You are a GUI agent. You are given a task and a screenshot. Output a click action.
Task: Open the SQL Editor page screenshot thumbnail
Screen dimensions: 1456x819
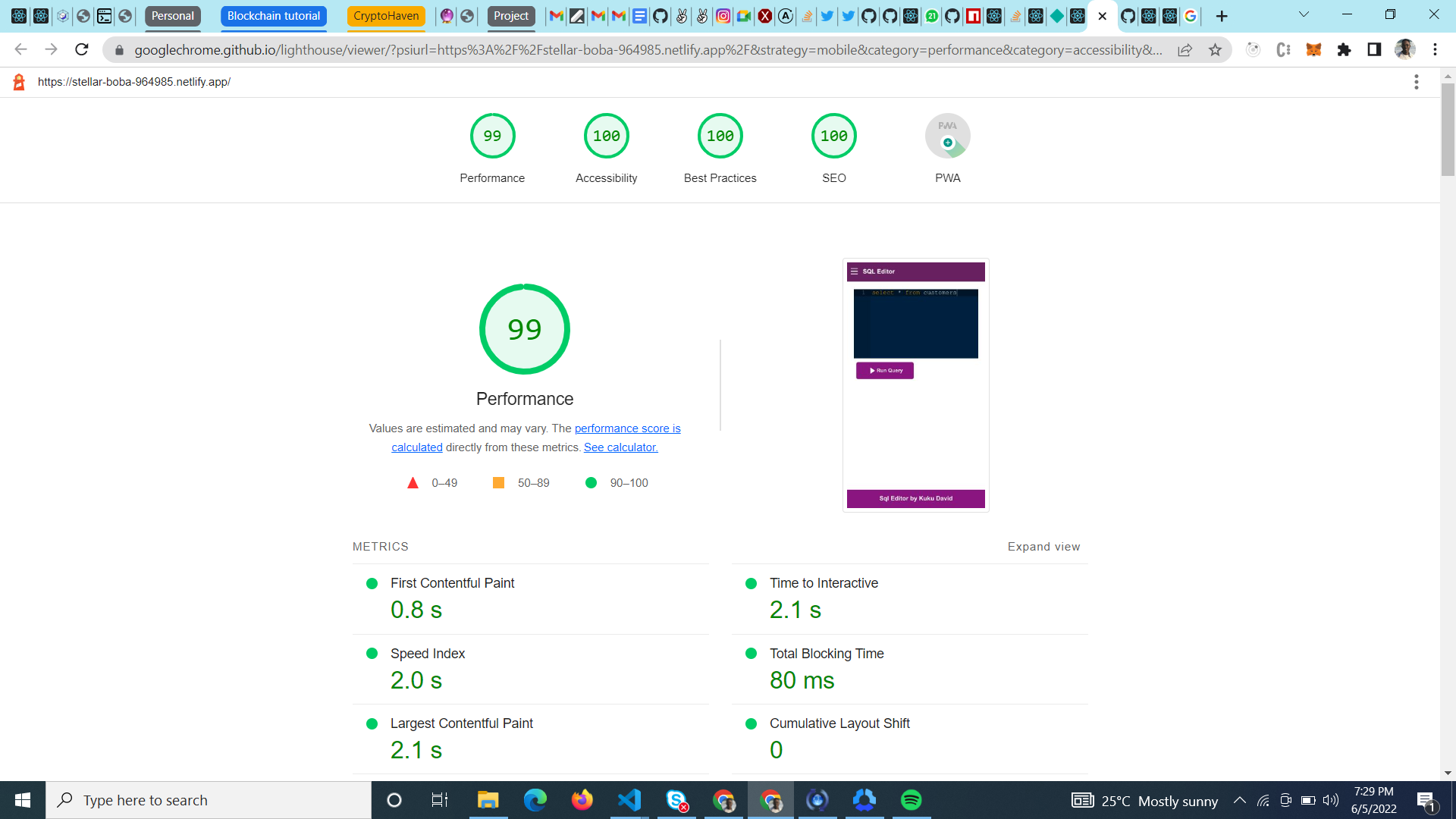coord(916,385)
